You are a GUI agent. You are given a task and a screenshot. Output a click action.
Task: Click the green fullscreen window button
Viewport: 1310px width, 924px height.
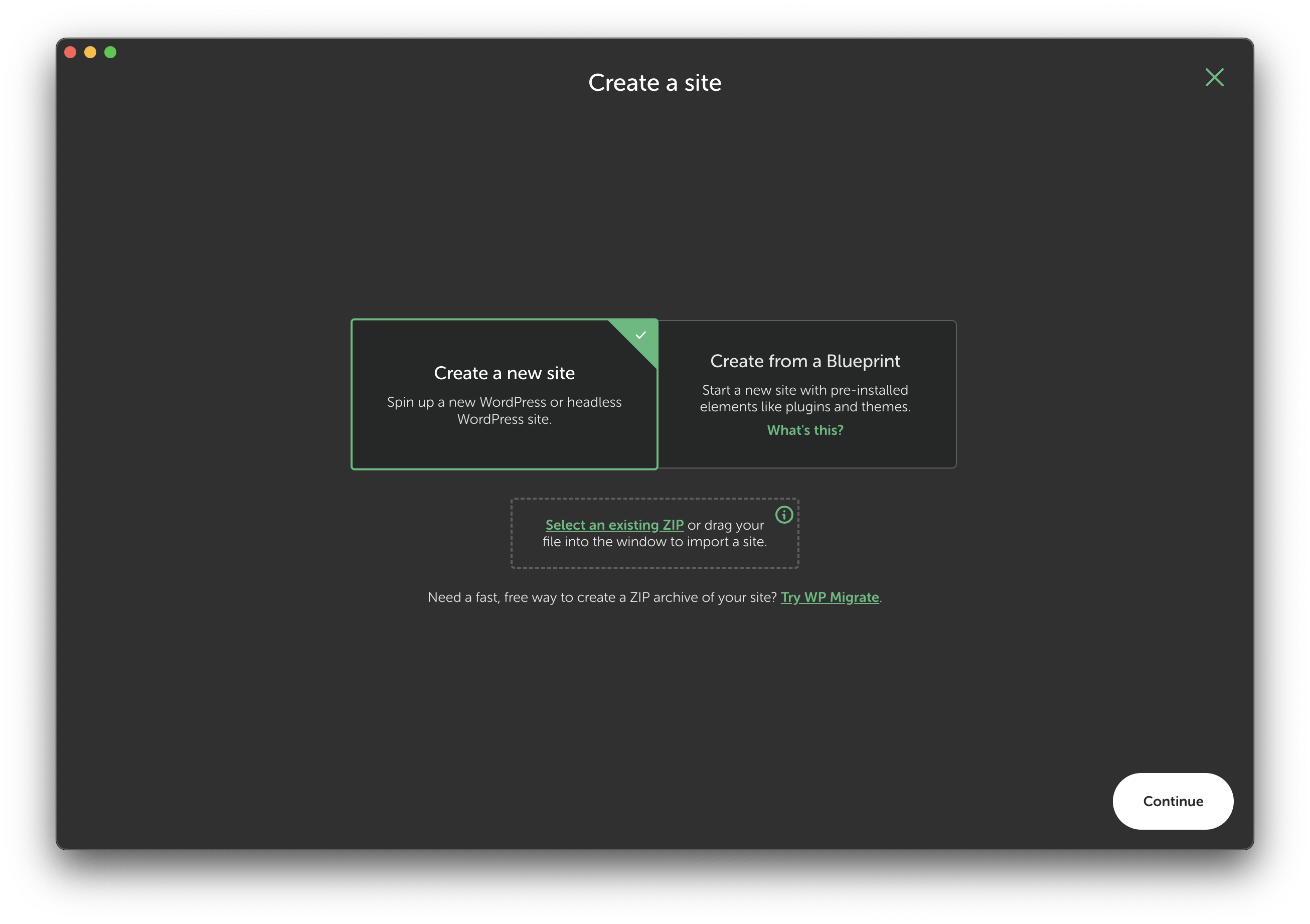[110, 53]
